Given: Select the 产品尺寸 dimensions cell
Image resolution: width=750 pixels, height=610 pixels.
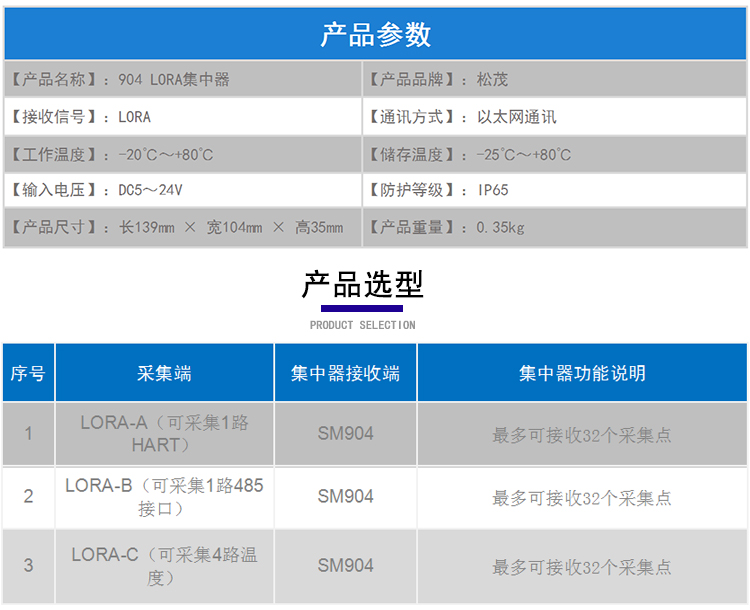Looking at the screenshot, I should click(x=182, y=228).
